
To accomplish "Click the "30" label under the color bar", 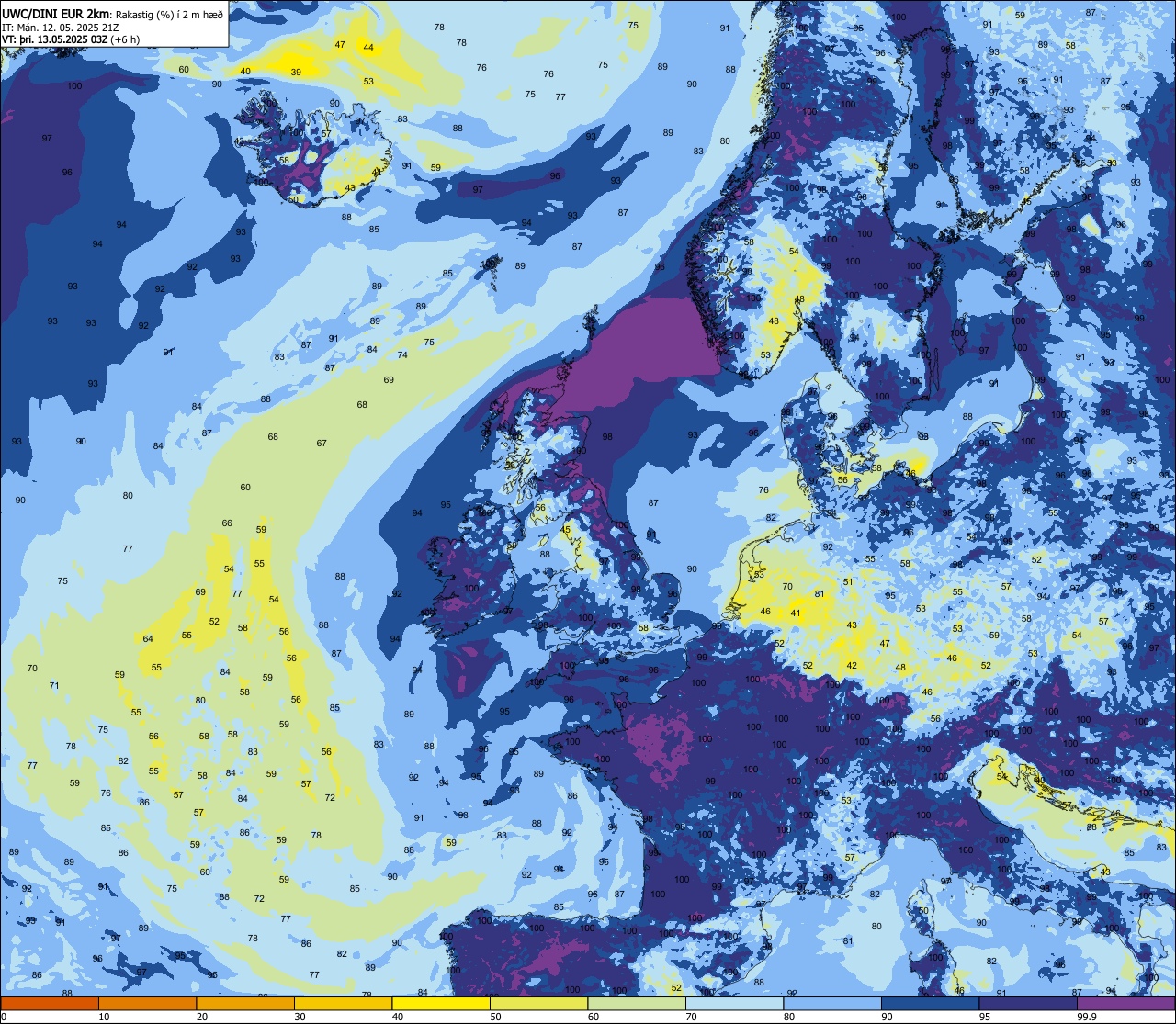I will pos(300,1017).
